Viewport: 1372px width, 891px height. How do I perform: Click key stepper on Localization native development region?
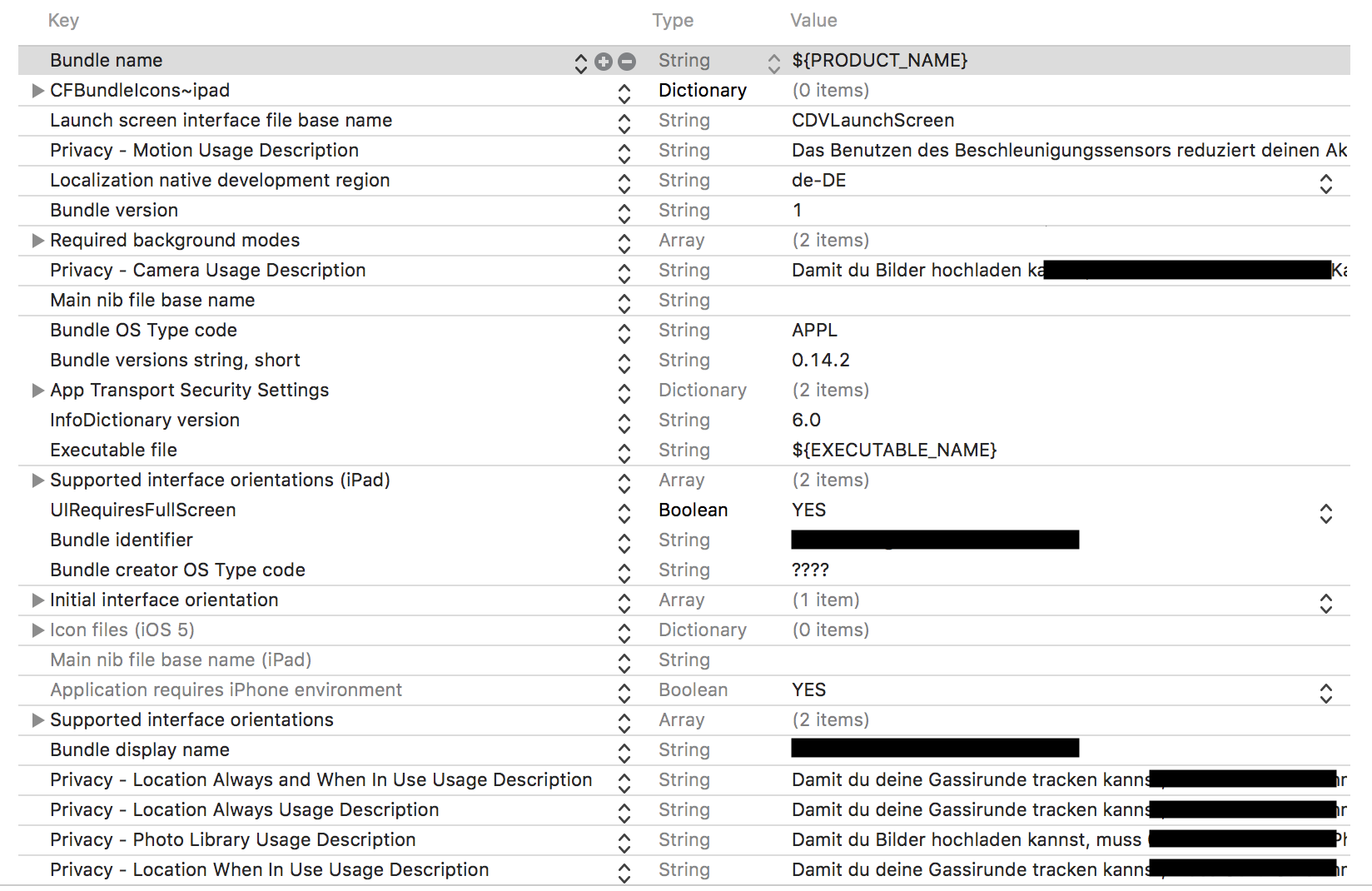[x=624, y=183]
